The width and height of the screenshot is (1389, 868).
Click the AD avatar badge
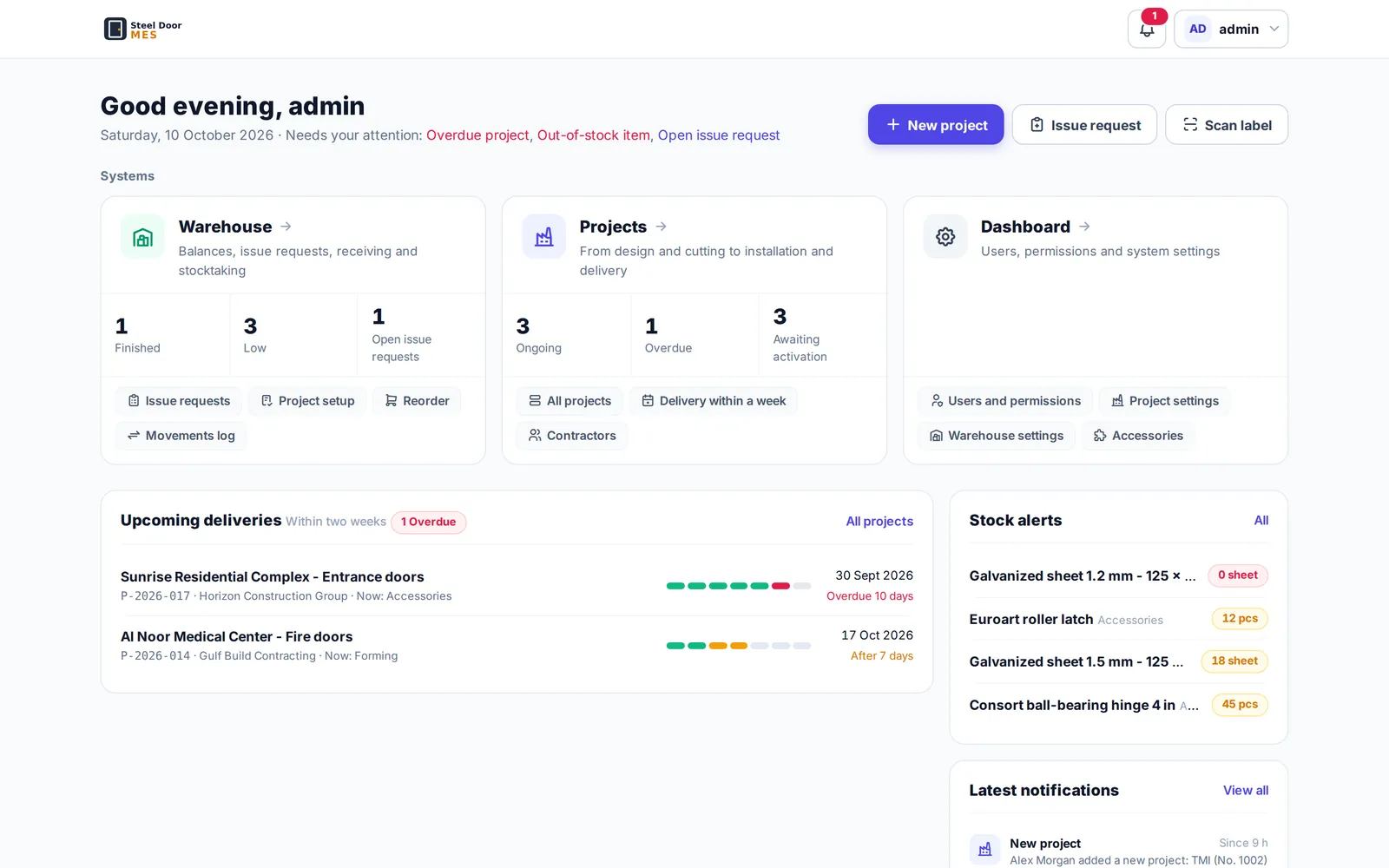point(1197,29)
